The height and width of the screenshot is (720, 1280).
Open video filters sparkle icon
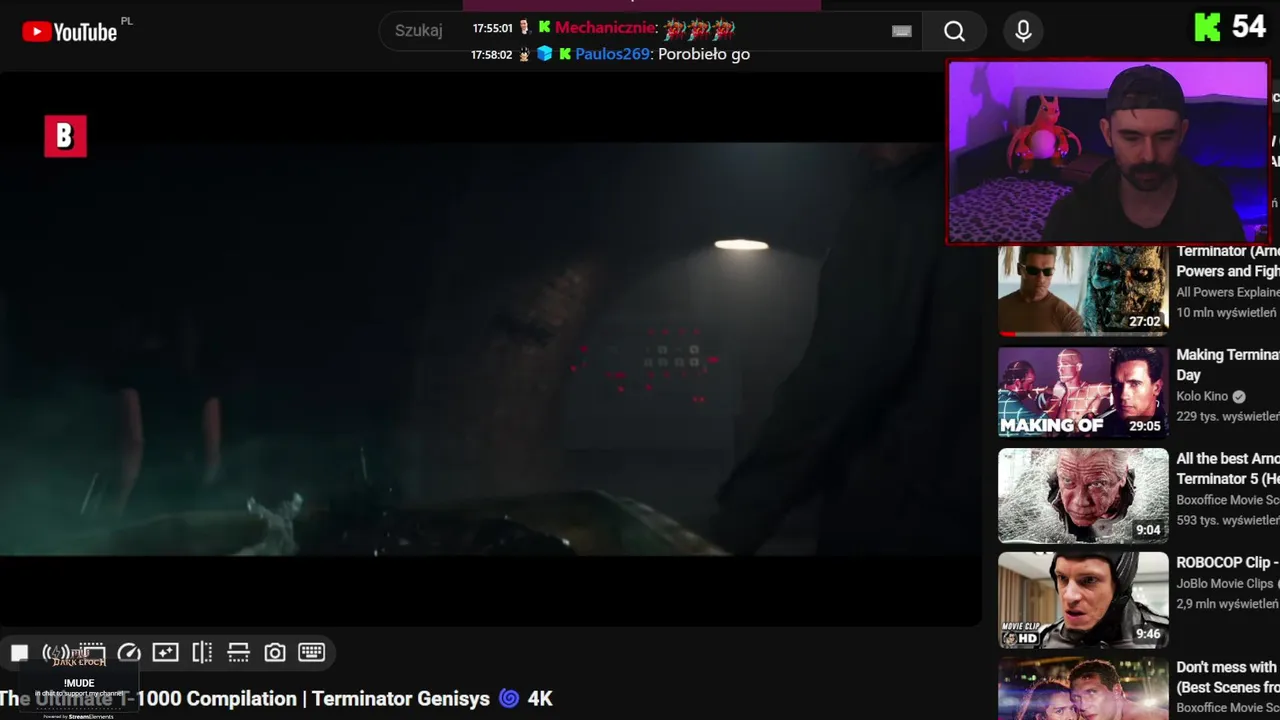point(165,653)
